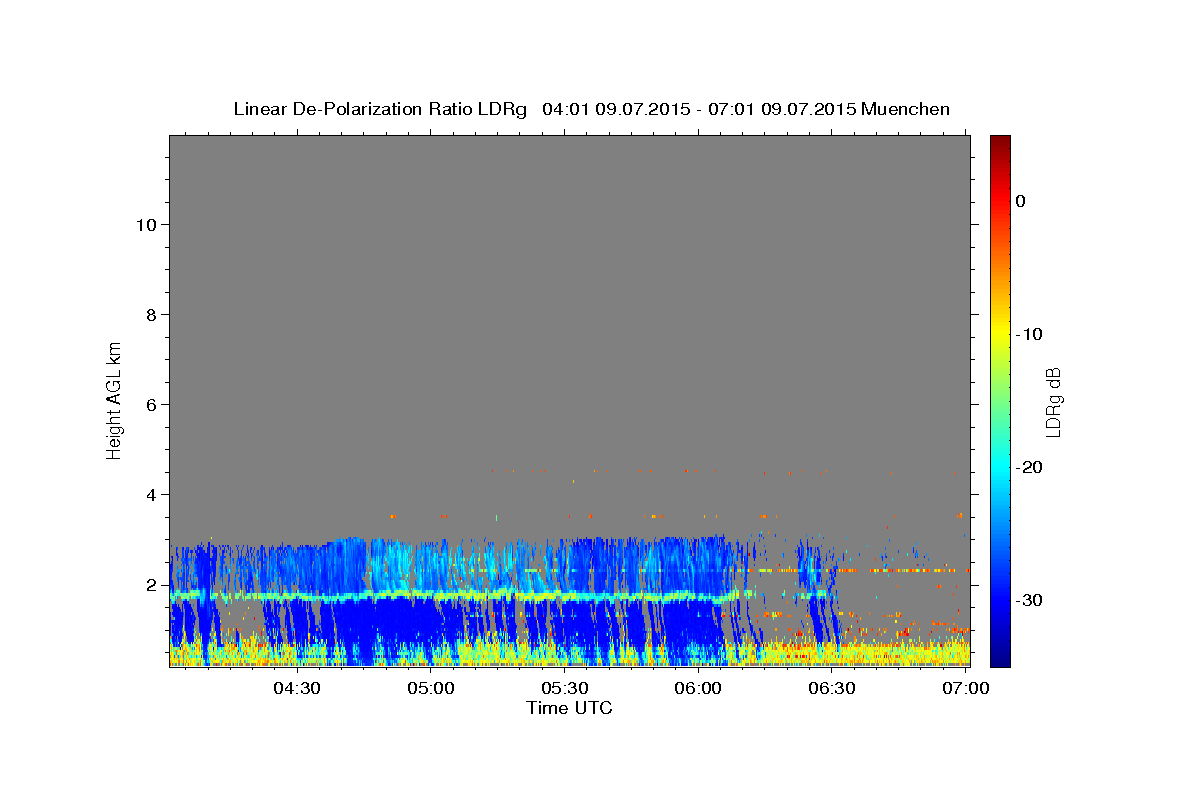Click the height tick label 2
Viewport: 1200px width, 800px height.
tap(152, 585)
